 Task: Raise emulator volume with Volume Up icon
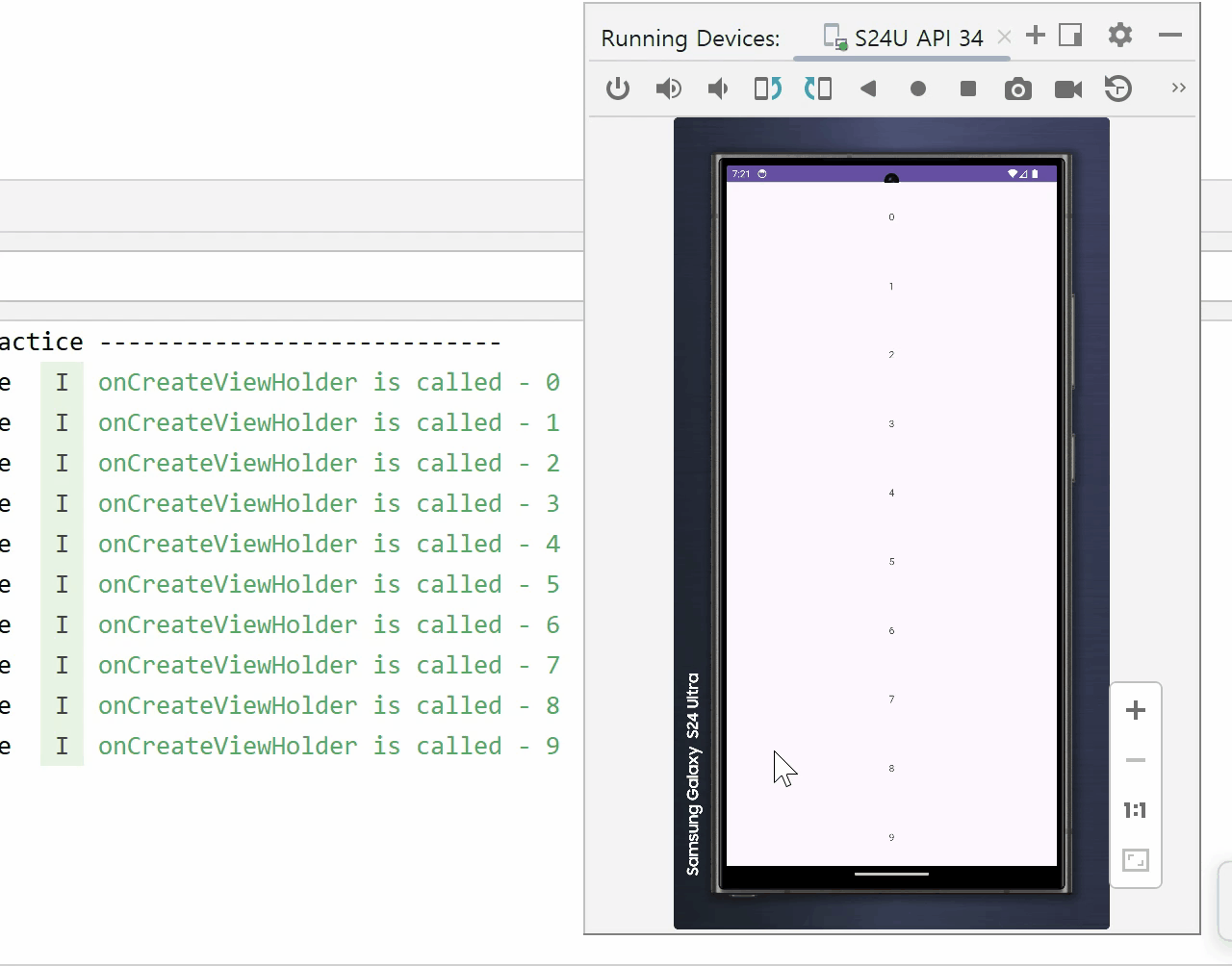(x=668, y=89)
